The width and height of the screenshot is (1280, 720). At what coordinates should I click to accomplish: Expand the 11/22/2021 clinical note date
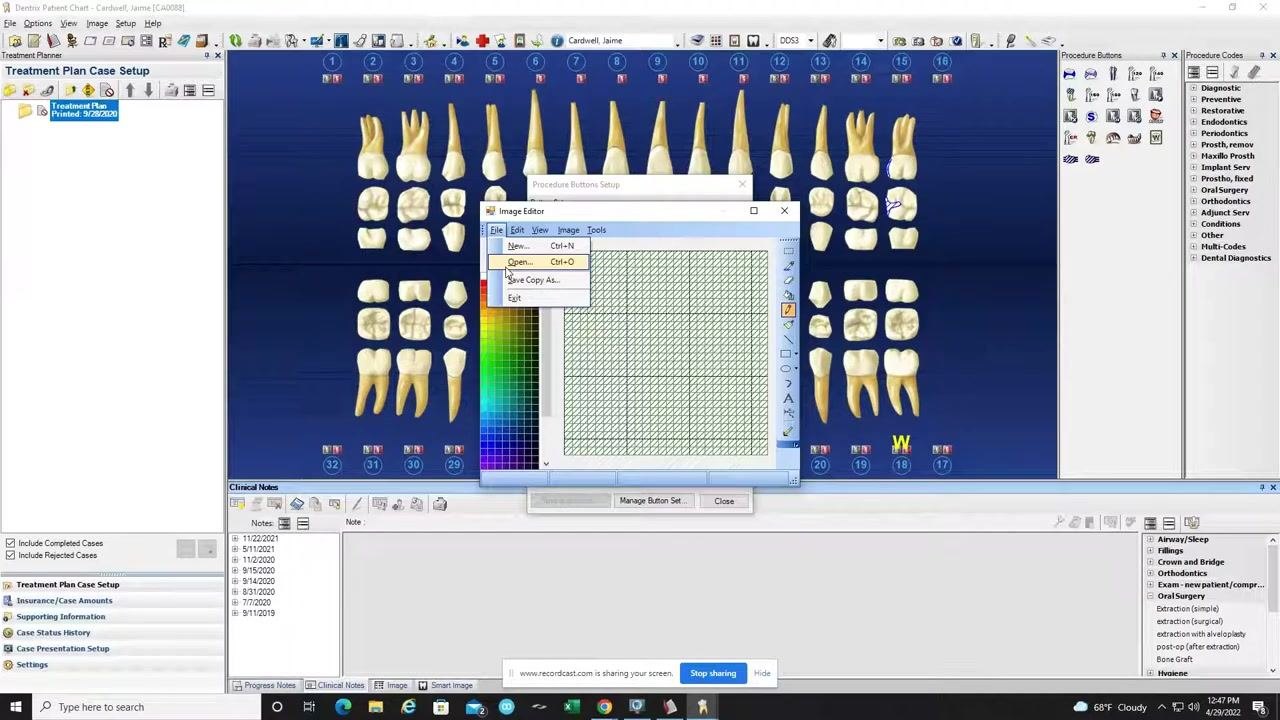click(235, 539)
